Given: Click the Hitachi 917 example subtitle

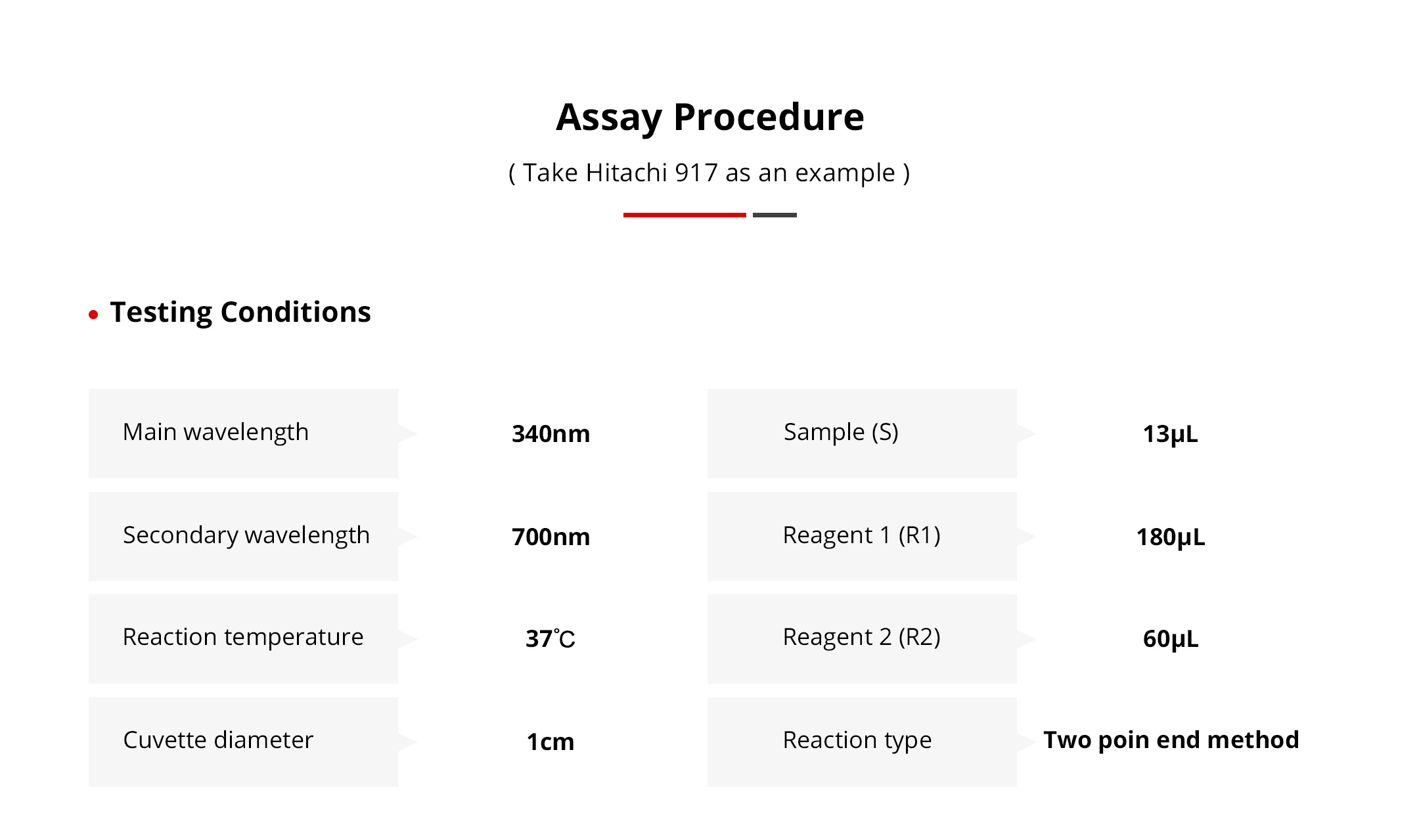Looking at the screenshot, I should click(709, 173).
